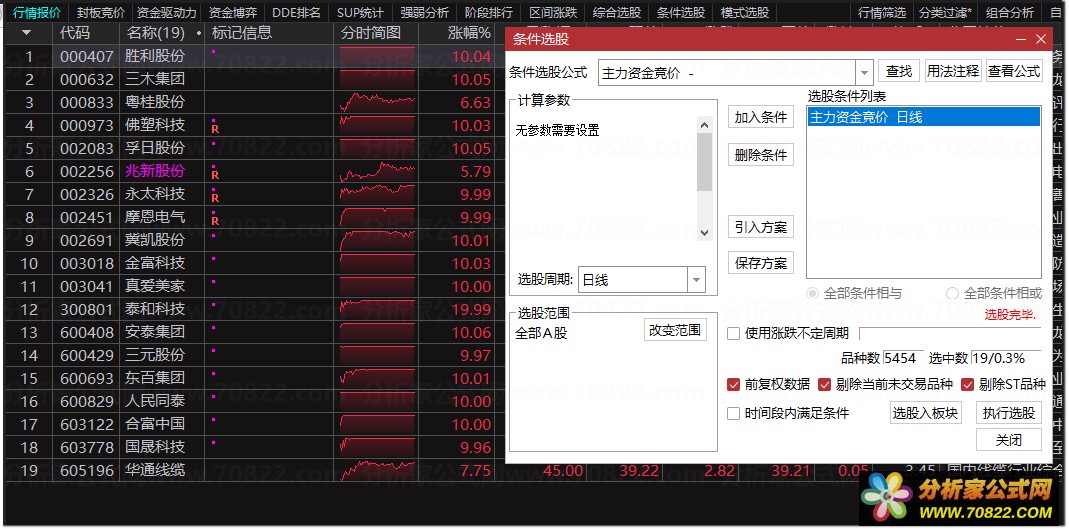Click the 使用涨跌不定周期 input field

pyautogui.click(x=950, y=333)
